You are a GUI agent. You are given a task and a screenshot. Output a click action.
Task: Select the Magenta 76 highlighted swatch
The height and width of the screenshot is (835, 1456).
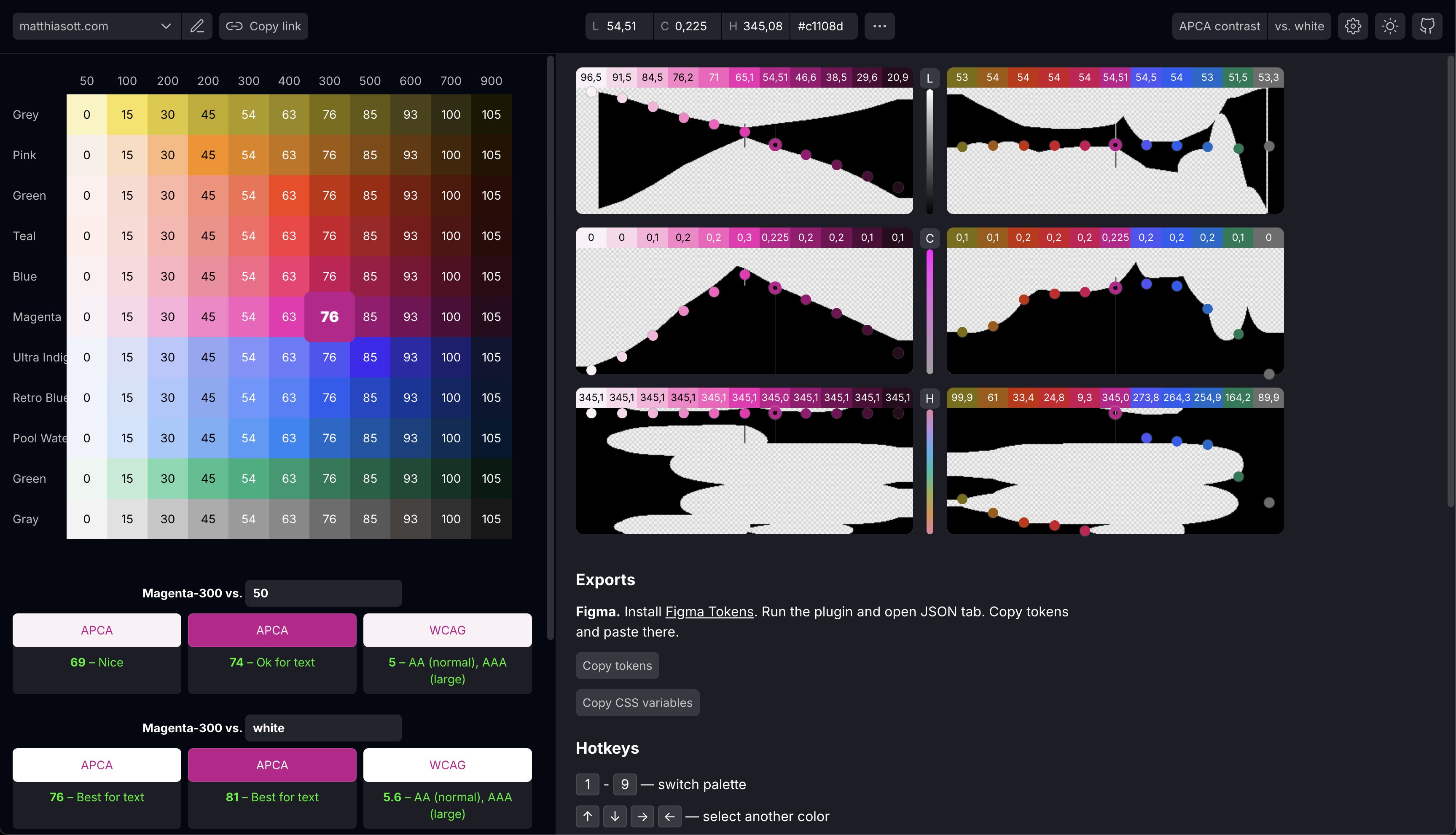329,316
